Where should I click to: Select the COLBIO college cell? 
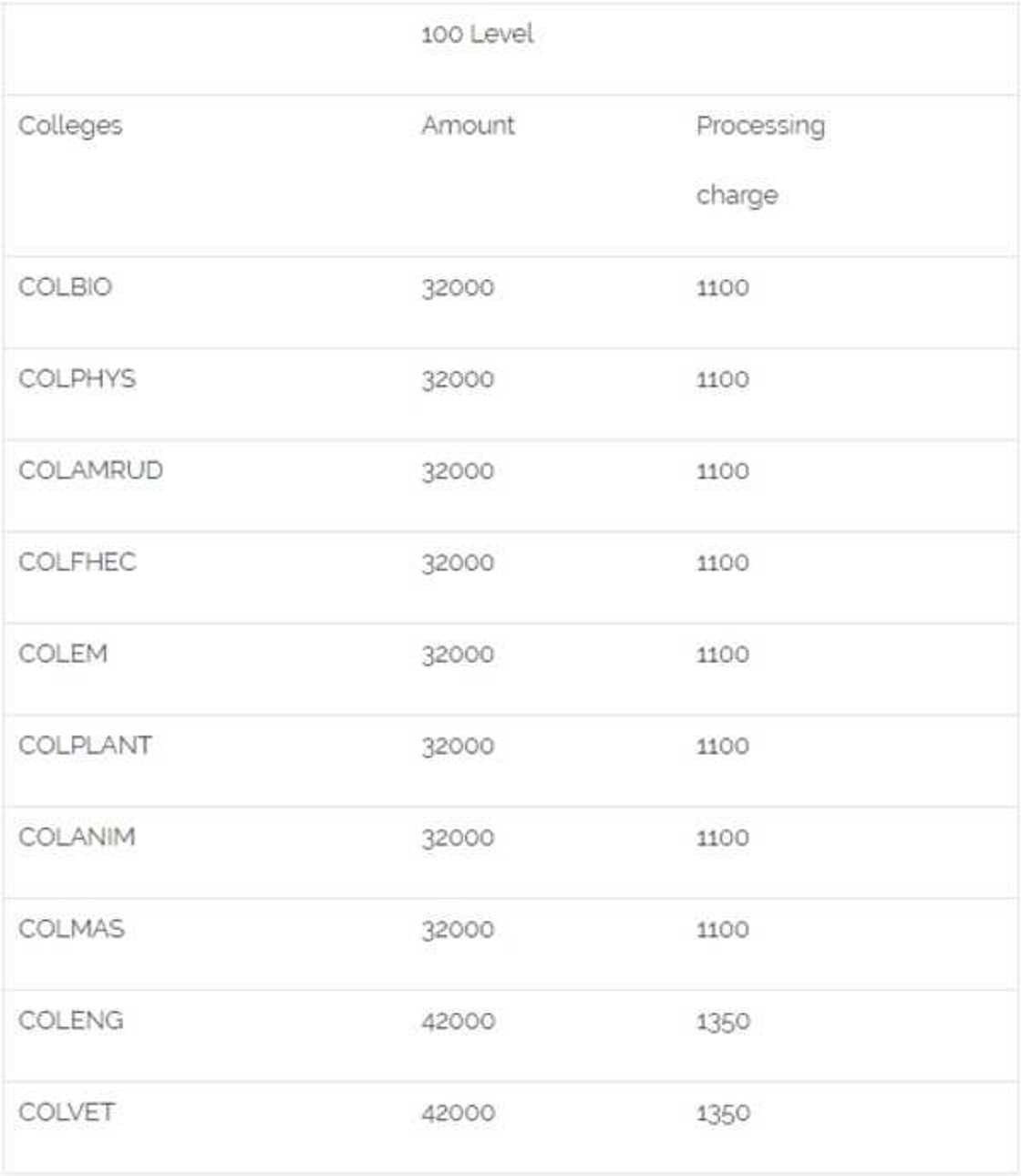tap(66, 287)
